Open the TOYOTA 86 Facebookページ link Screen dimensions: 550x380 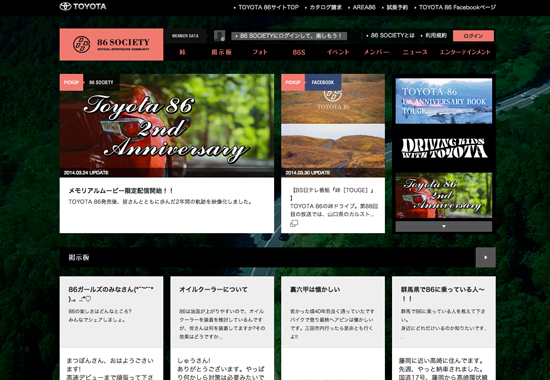[457, 7]
